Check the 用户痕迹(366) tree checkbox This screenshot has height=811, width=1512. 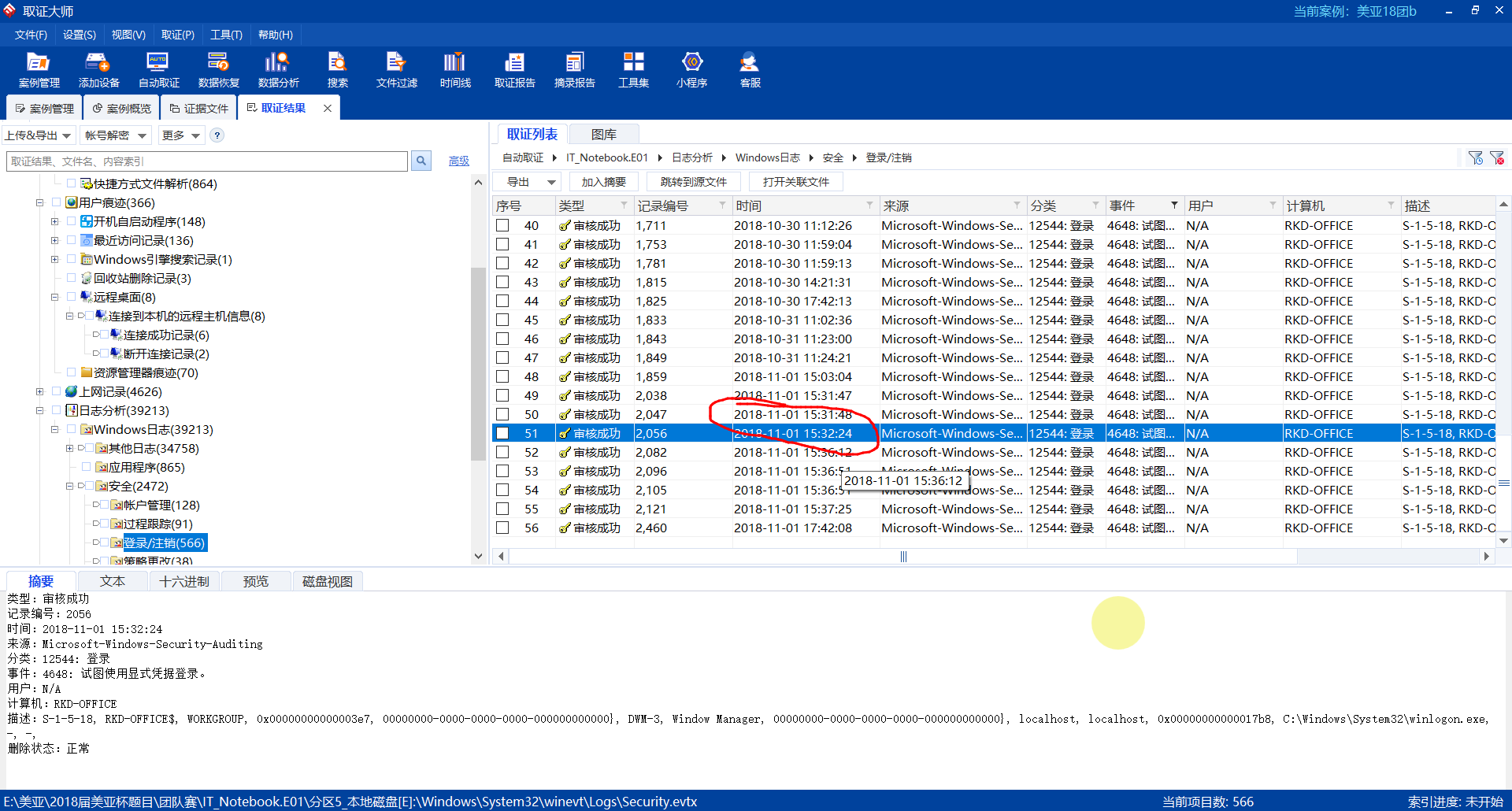pos(57,202)
